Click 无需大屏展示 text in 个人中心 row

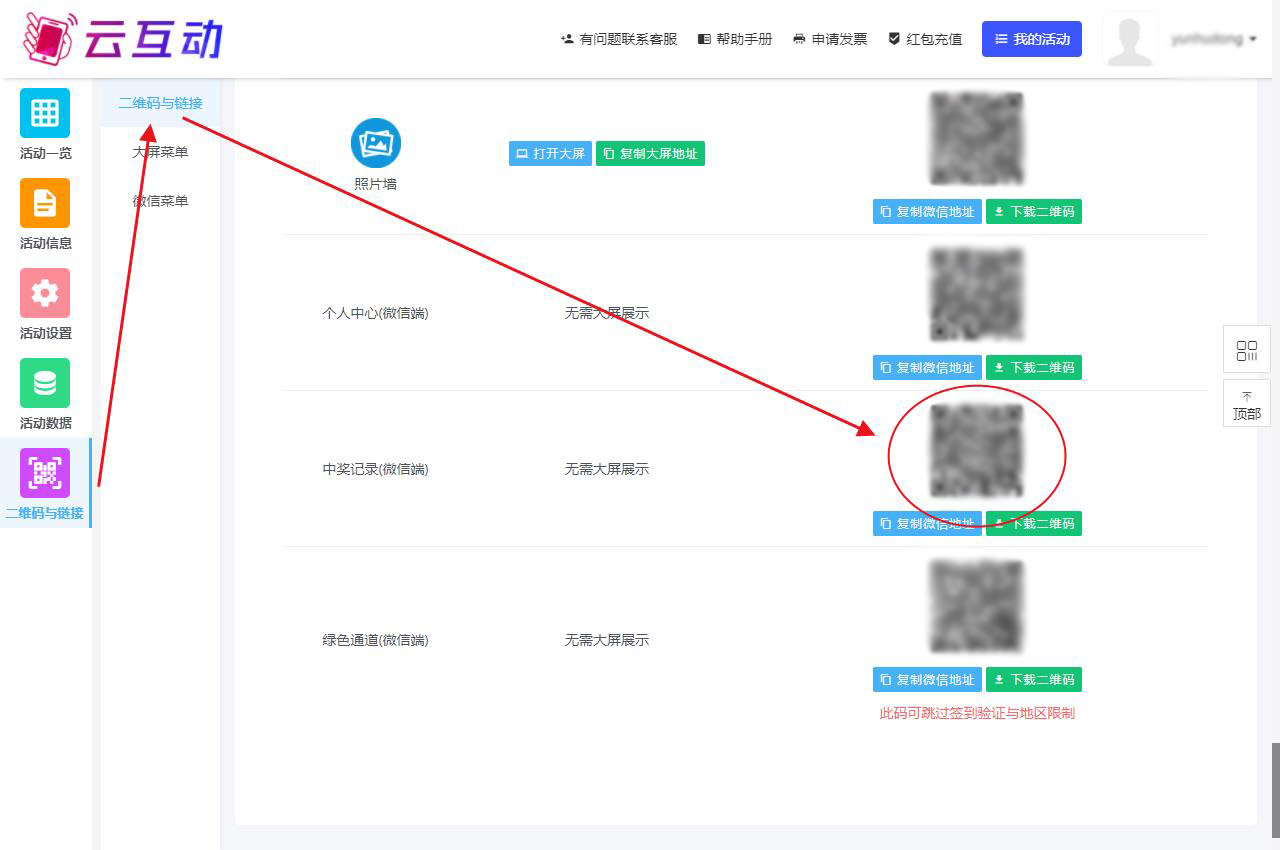click(x=607, y=313)
